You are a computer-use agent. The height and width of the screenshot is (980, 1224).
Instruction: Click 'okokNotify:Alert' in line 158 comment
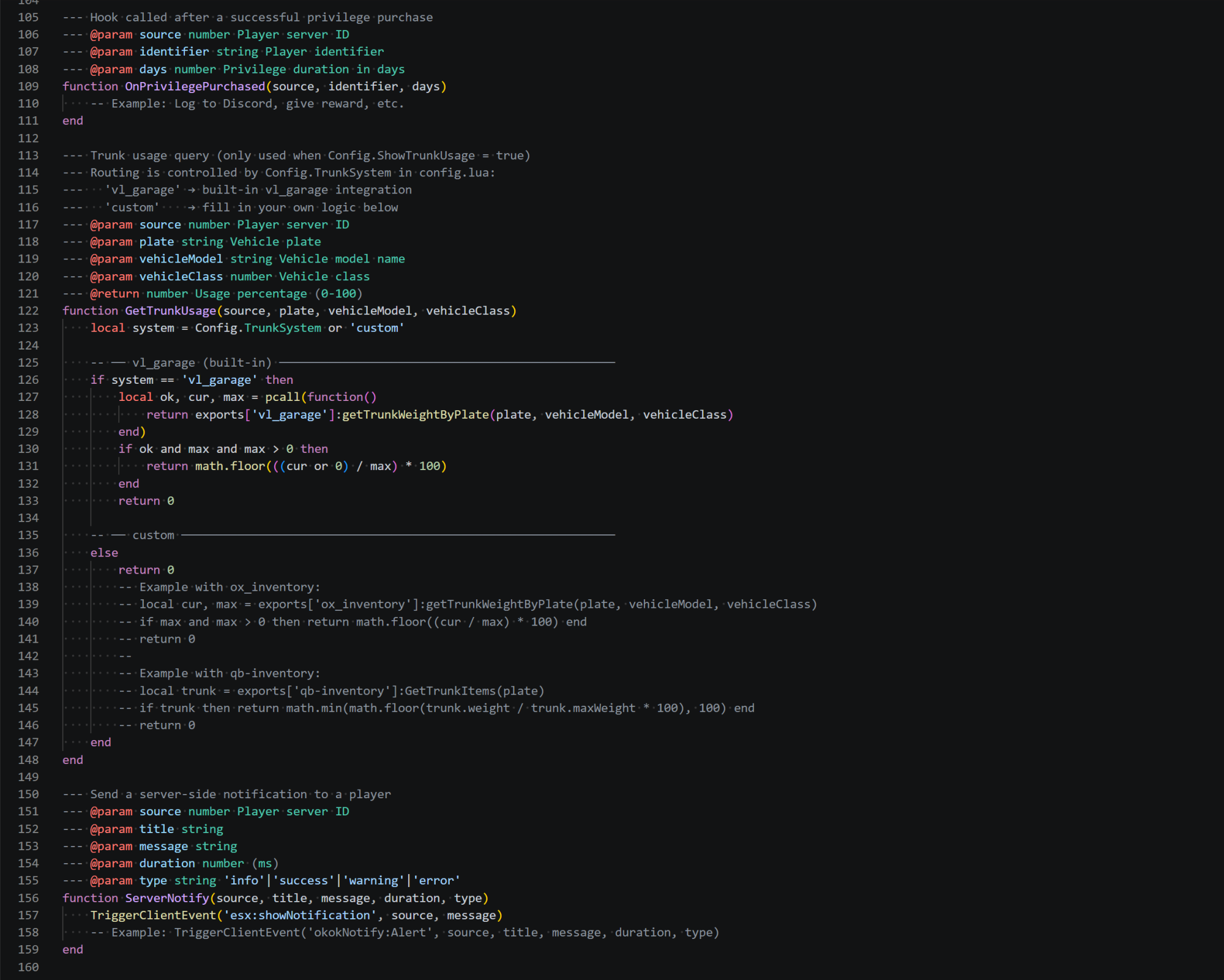pyautogui.click(x=370, y=932)
